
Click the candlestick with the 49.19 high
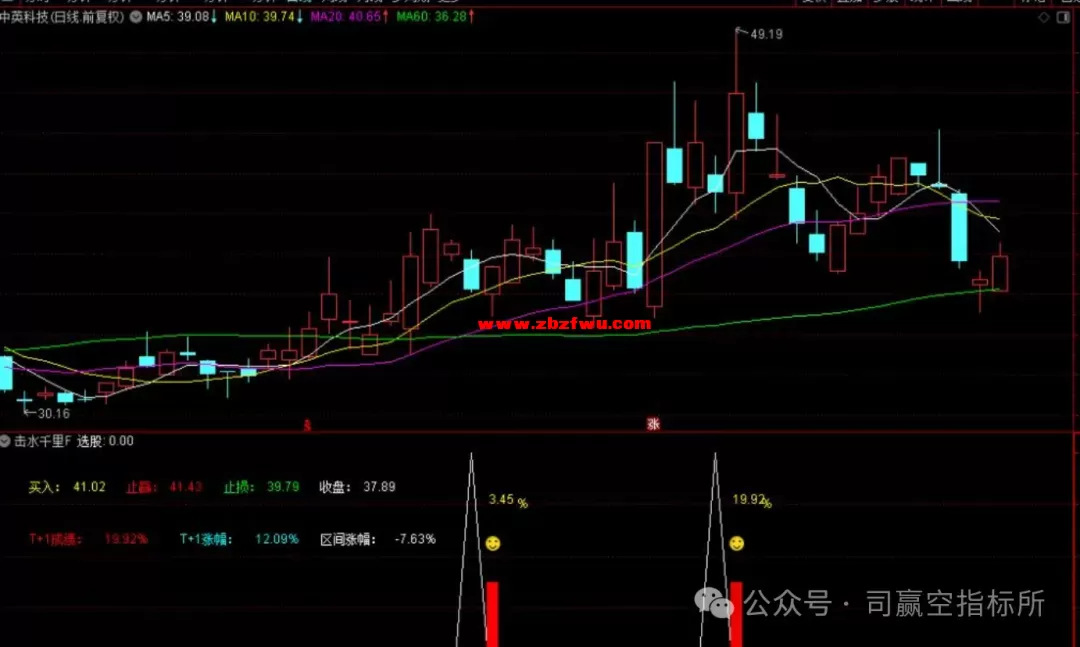click(736, 143)
